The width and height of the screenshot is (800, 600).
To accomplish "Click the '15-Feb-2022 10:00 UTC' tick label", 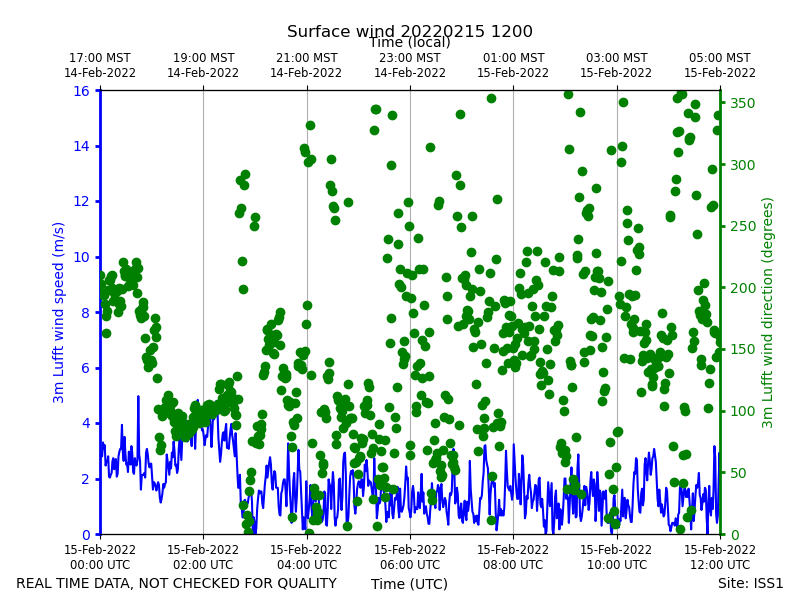I will pos(616,557).
